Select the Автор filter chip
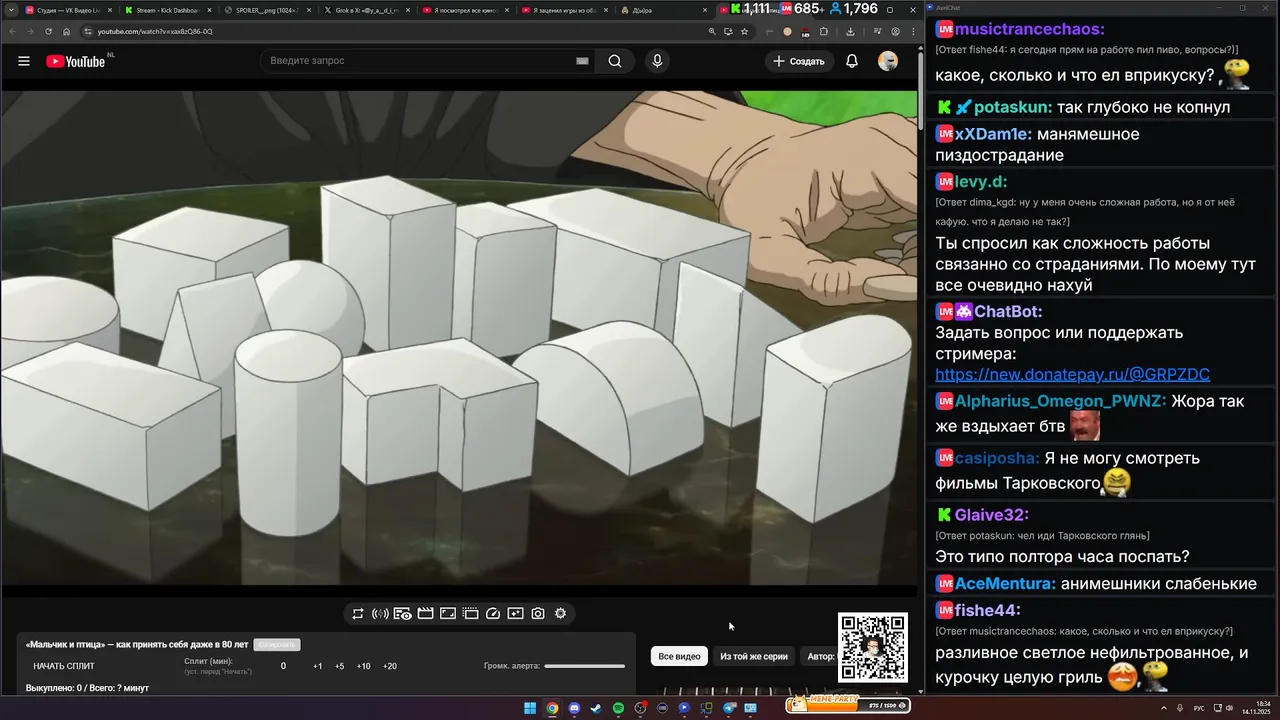 [x=820, y=656]
